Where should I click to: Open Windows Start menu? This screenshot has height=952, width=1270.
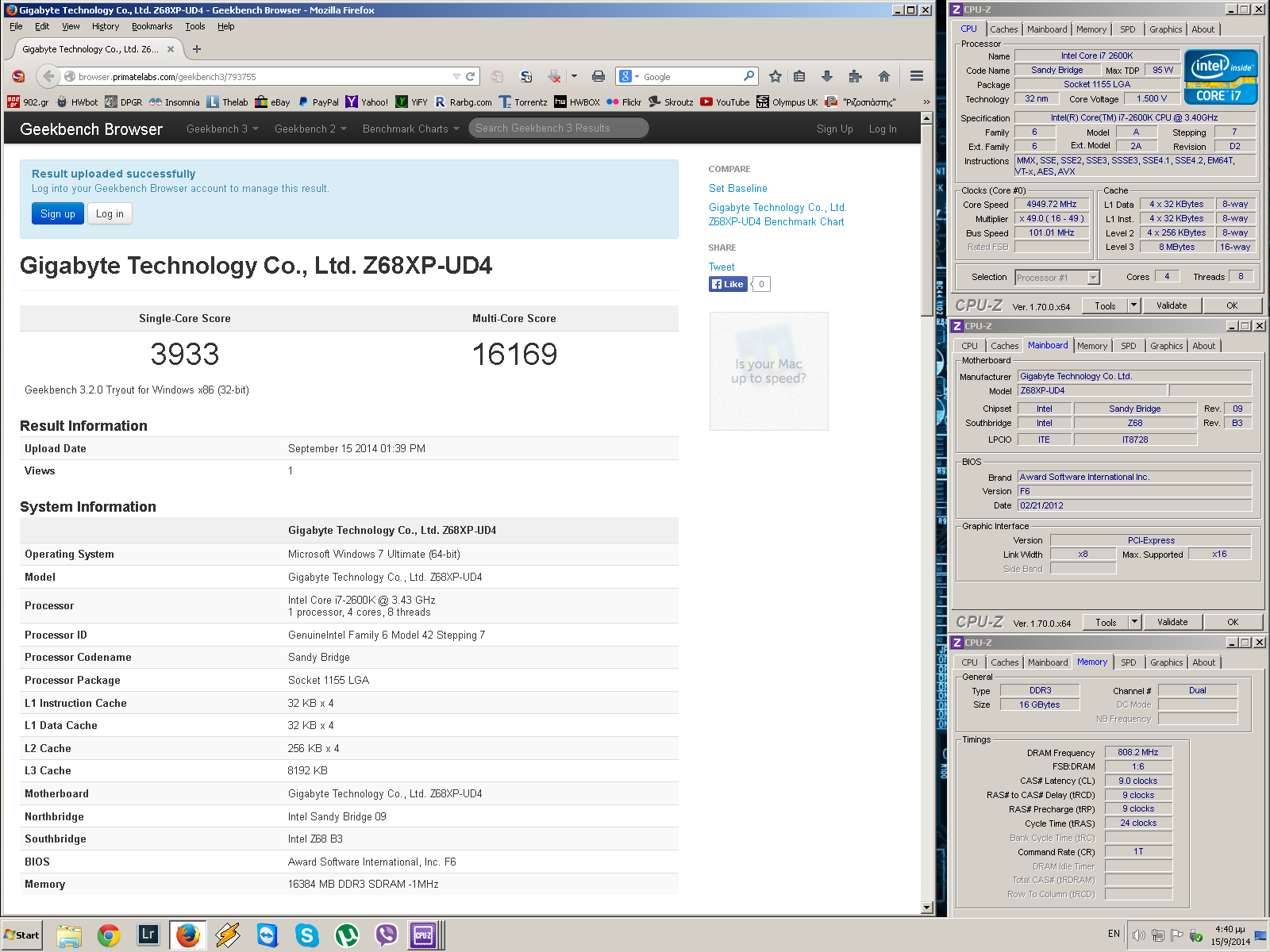(x=22, y=935)
